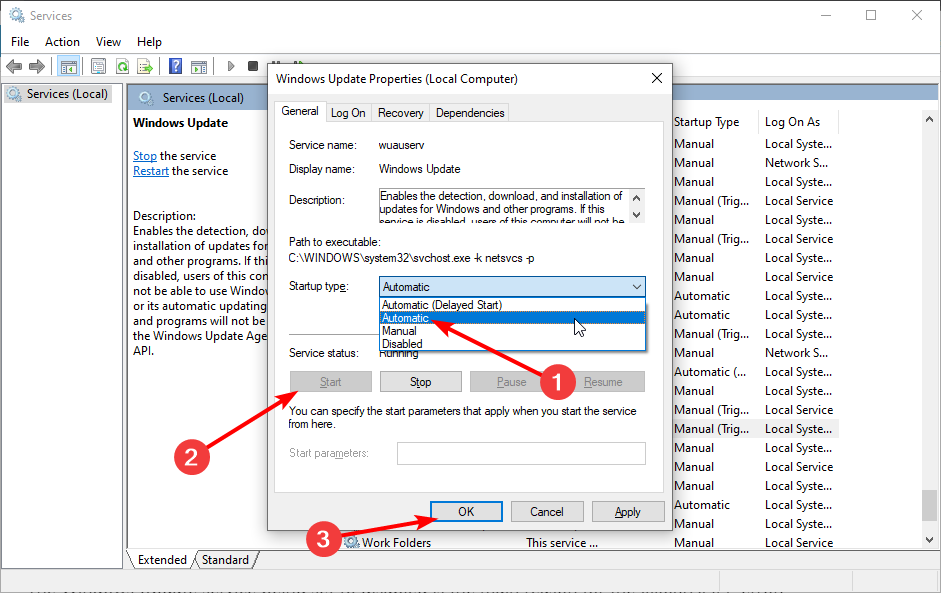Open the File menu
This screenshot has width=941, height=593.
pos(20,42)
